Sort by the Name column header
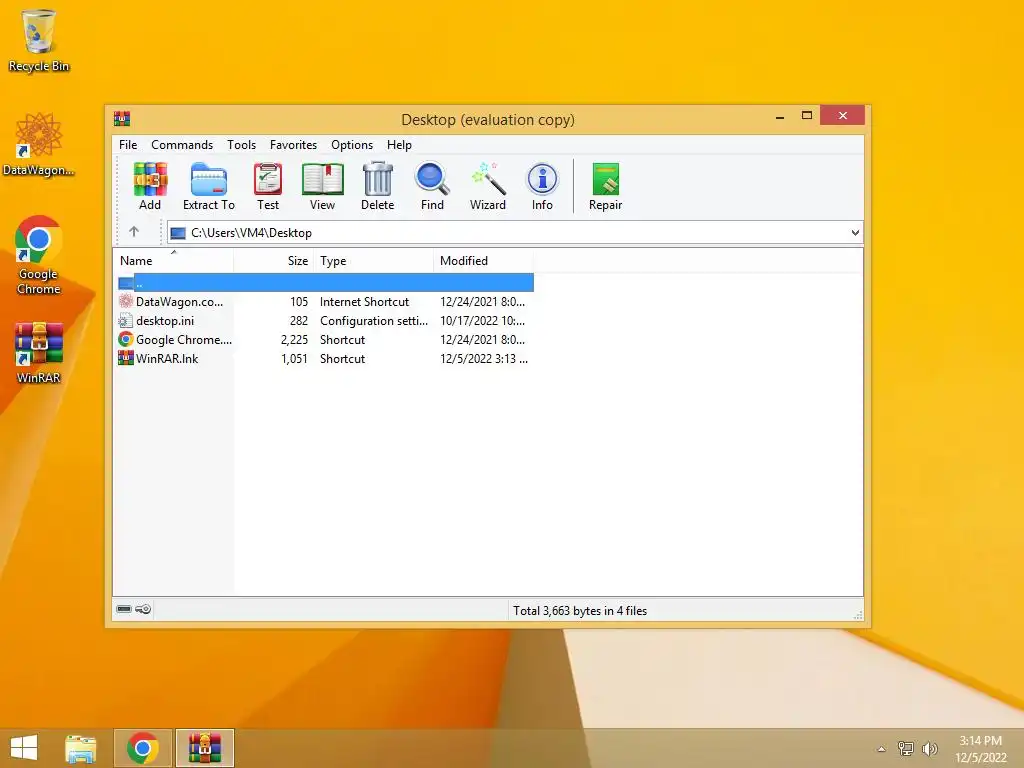 tap(173, 261)
